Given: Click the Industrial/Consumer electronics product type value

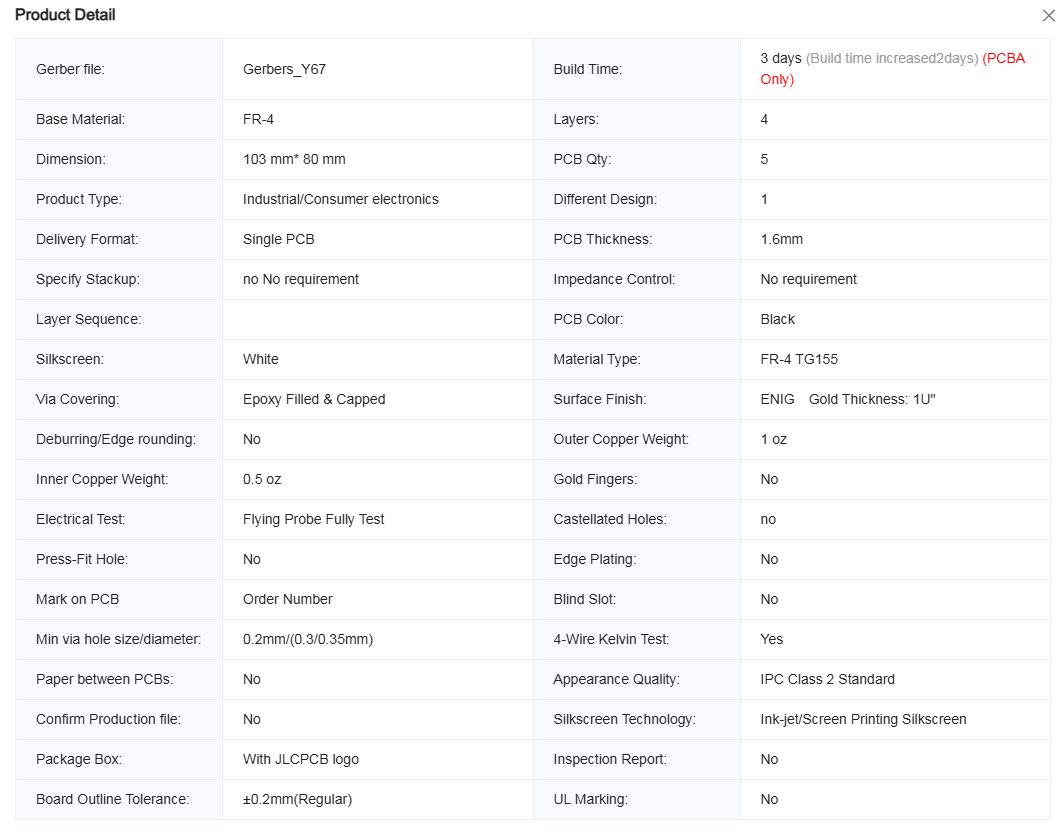Looking at the screenshot, I should 341,199.
